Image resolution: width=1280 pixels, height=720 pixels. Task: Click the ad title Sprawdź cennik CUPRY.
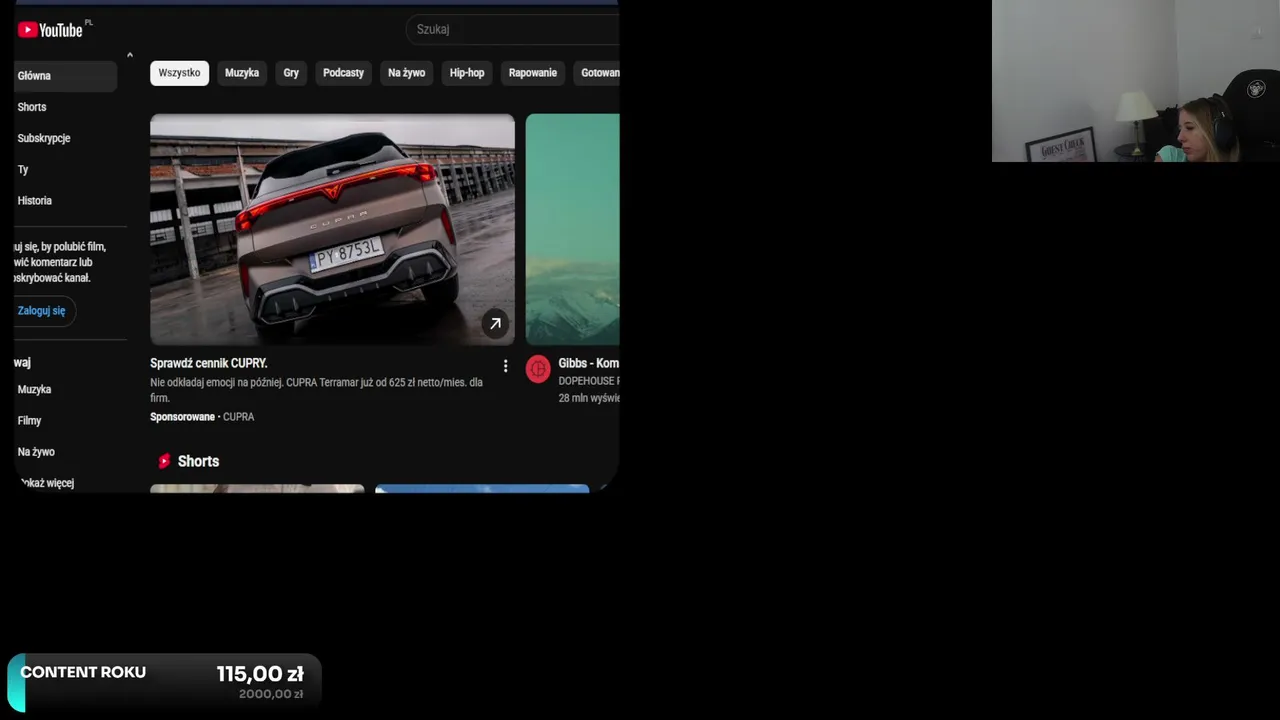[x=209, y=363]
